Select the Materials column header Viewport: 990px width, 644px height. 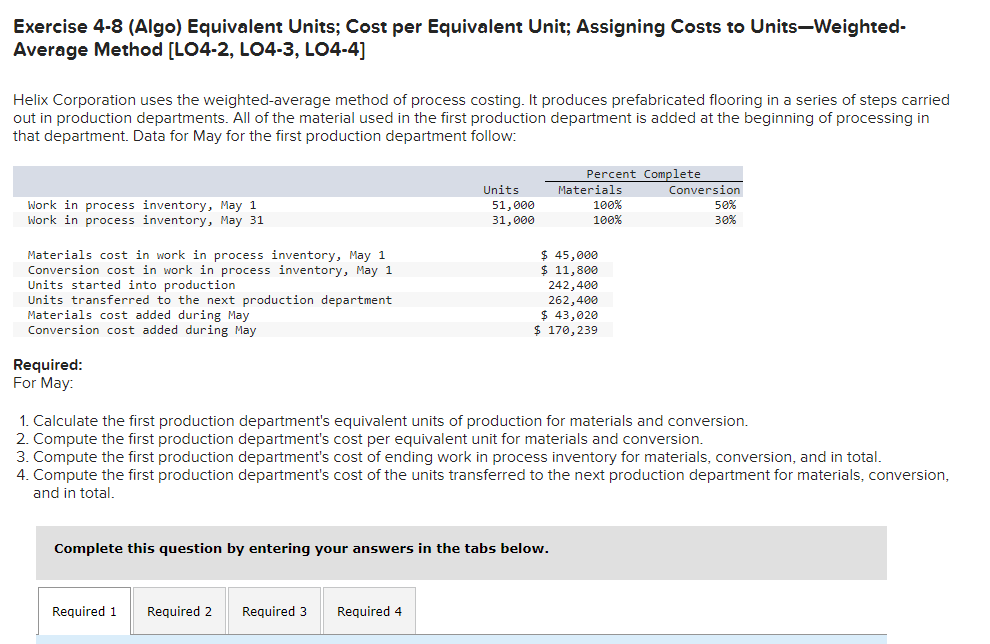coord(591,189)
